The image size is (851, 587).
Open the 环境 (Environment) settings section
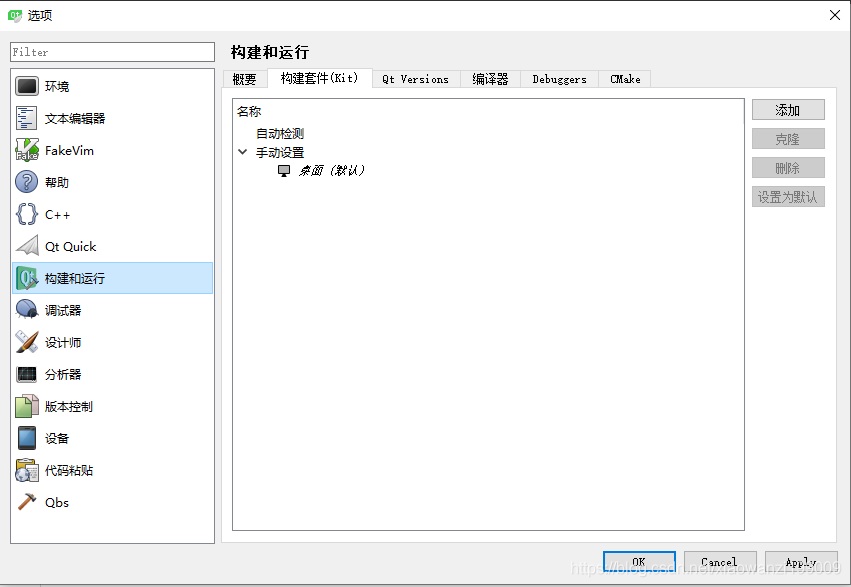pos(61,86)
